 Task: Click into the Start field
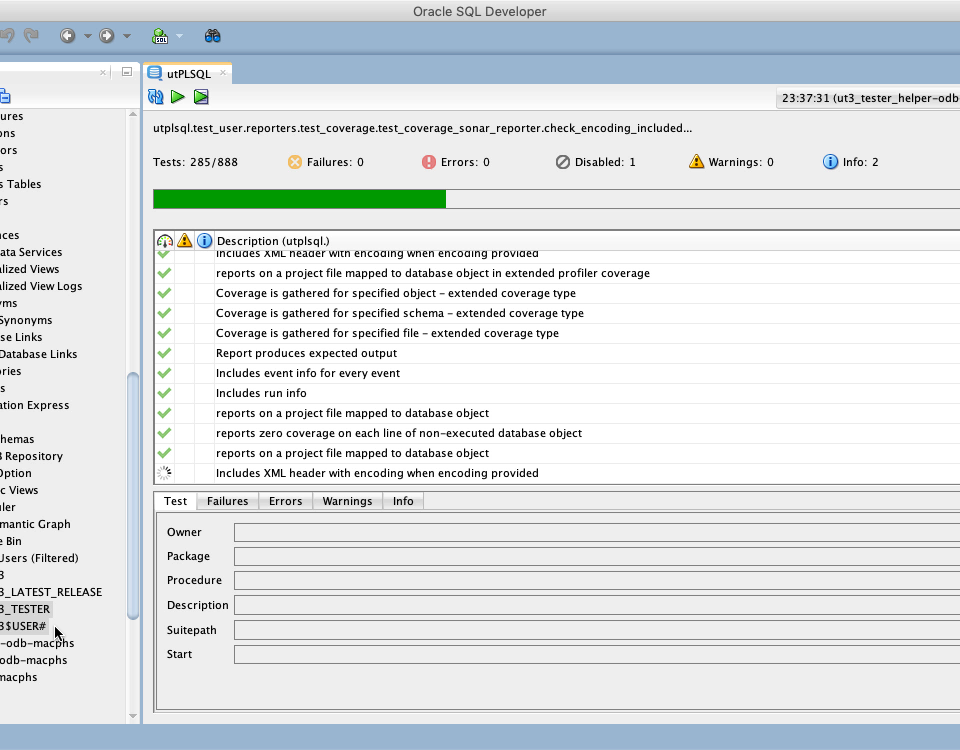pos(597,654)
